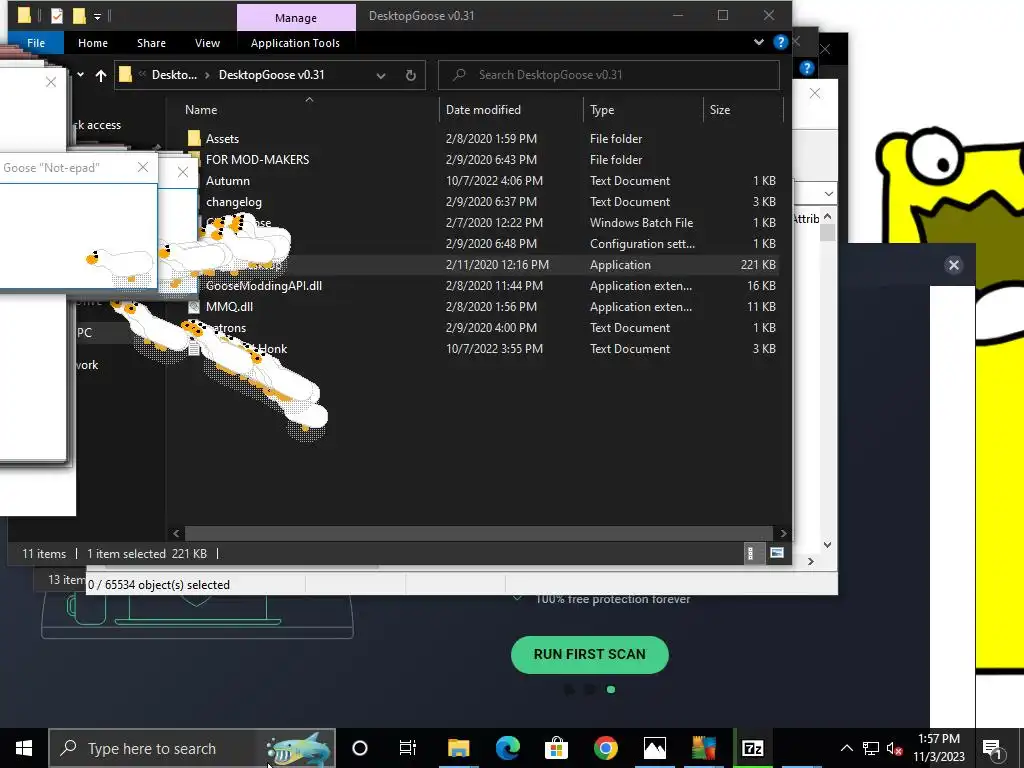Open the Windows Start menu

point(24,748)
